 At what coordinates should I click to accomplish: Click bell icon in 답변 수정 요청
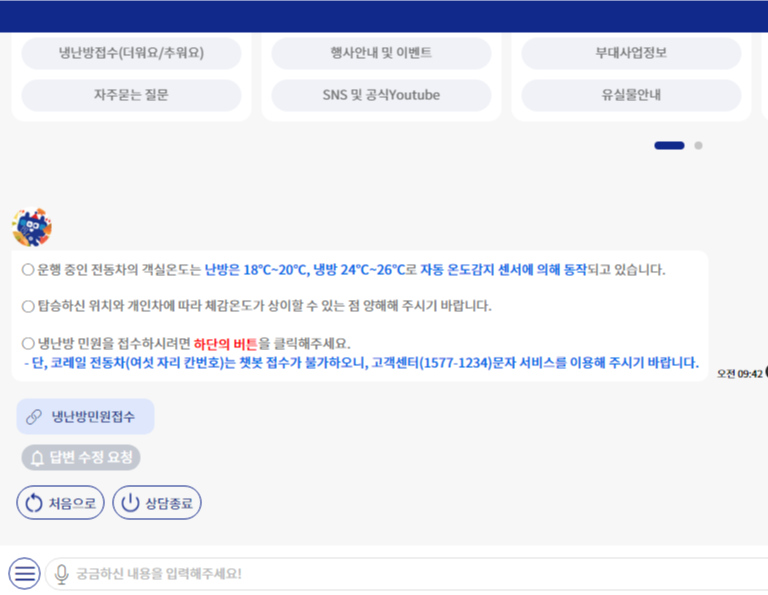click(37, 458)
